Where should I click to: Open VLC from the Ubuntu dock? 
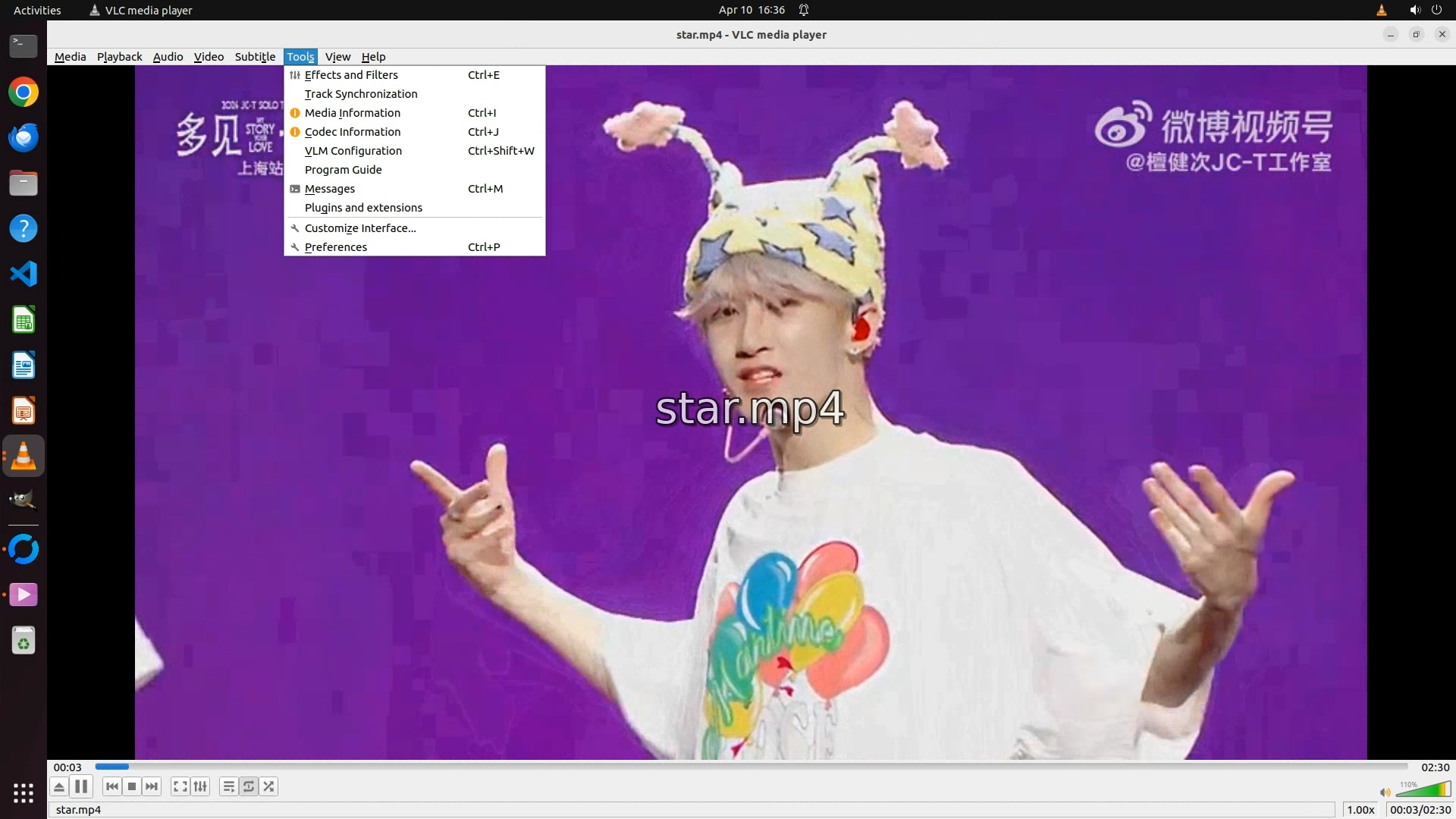point(24,456)
